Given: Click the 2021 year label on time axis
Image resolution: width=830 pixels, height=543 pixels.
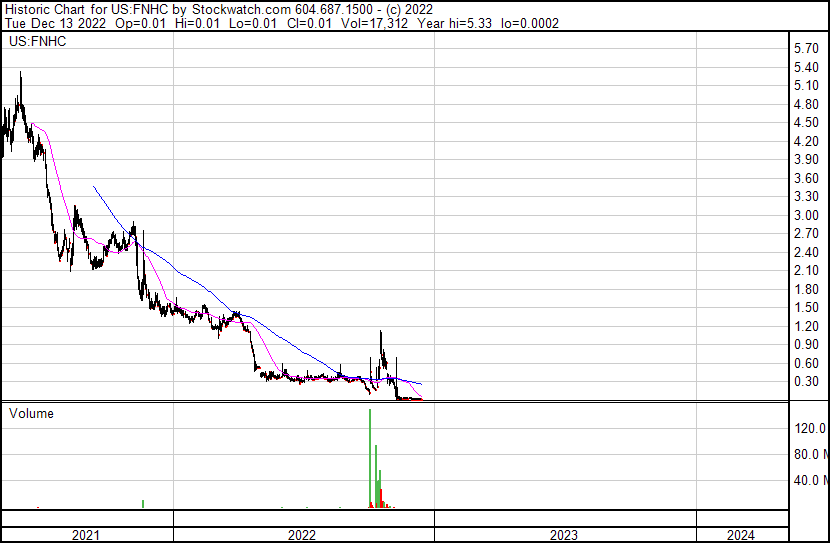Looking at the screenshot, I should [x=85, y=535].
